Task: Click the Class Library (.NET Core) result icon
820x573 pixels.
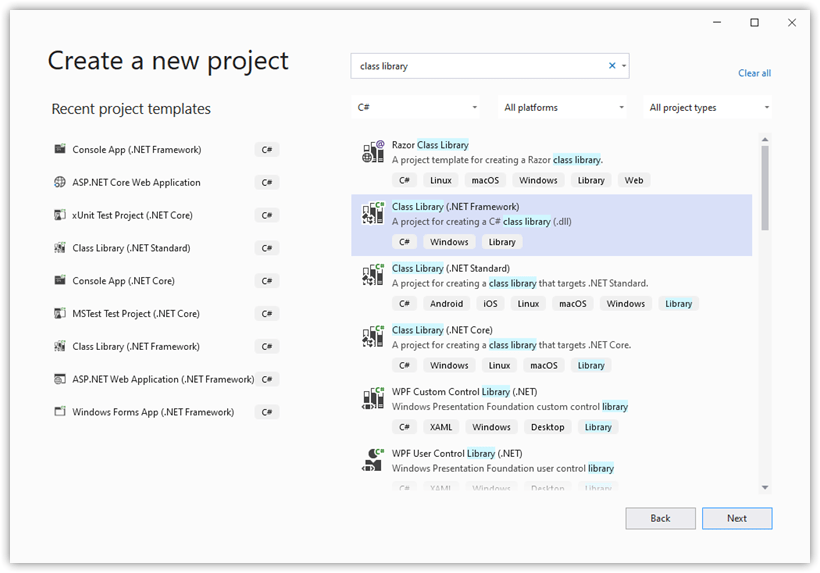Action: point(373,336)
